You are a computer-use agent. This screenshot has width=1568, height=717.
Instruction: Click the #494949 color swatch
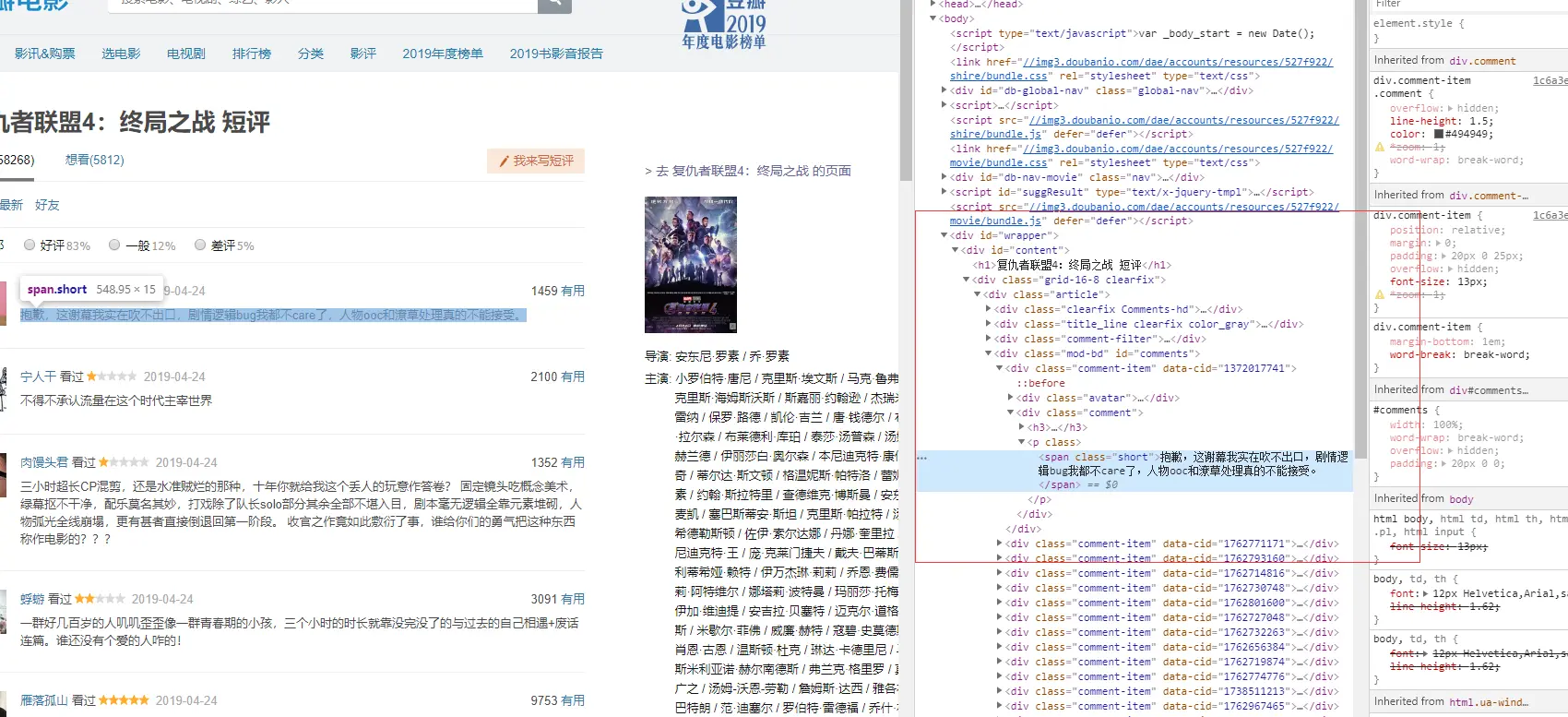coord(1438,134)
